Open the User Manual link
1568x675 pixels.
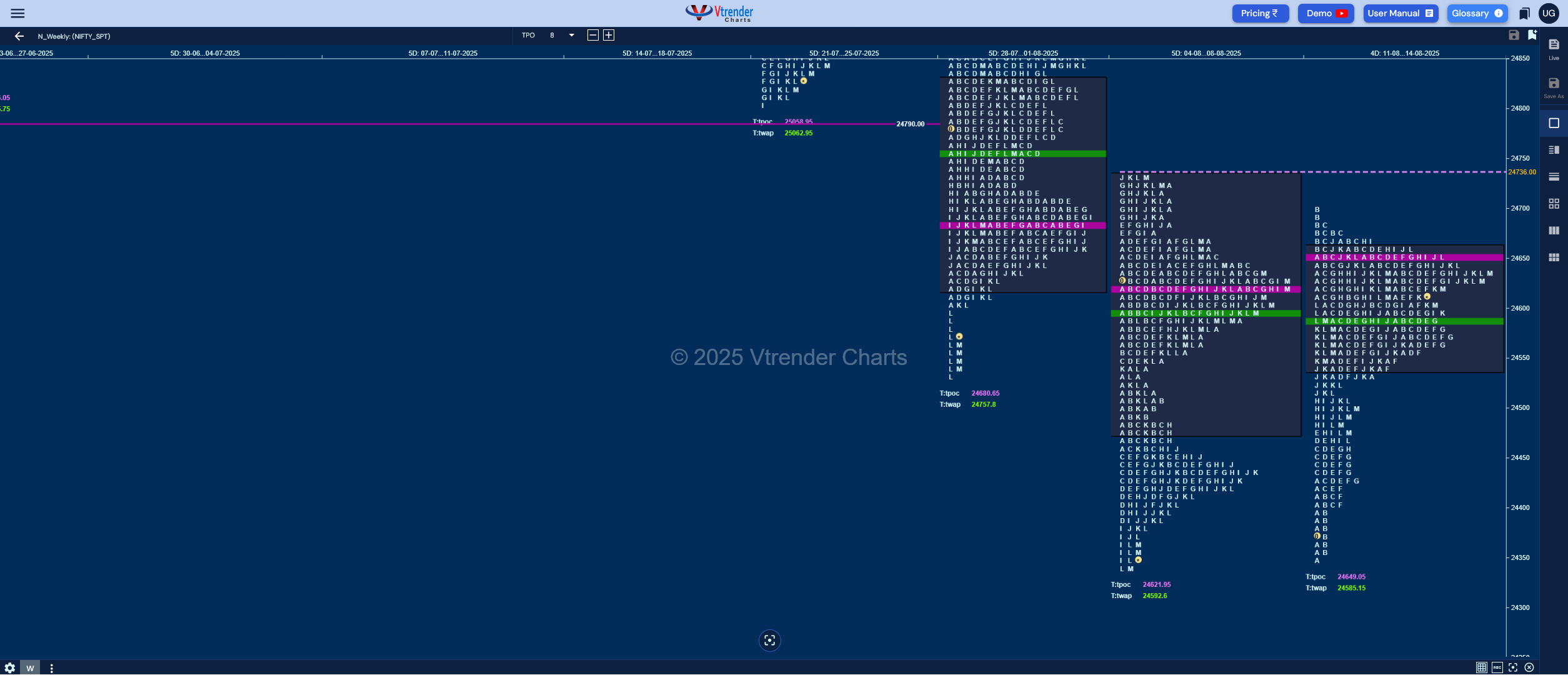1401,13
